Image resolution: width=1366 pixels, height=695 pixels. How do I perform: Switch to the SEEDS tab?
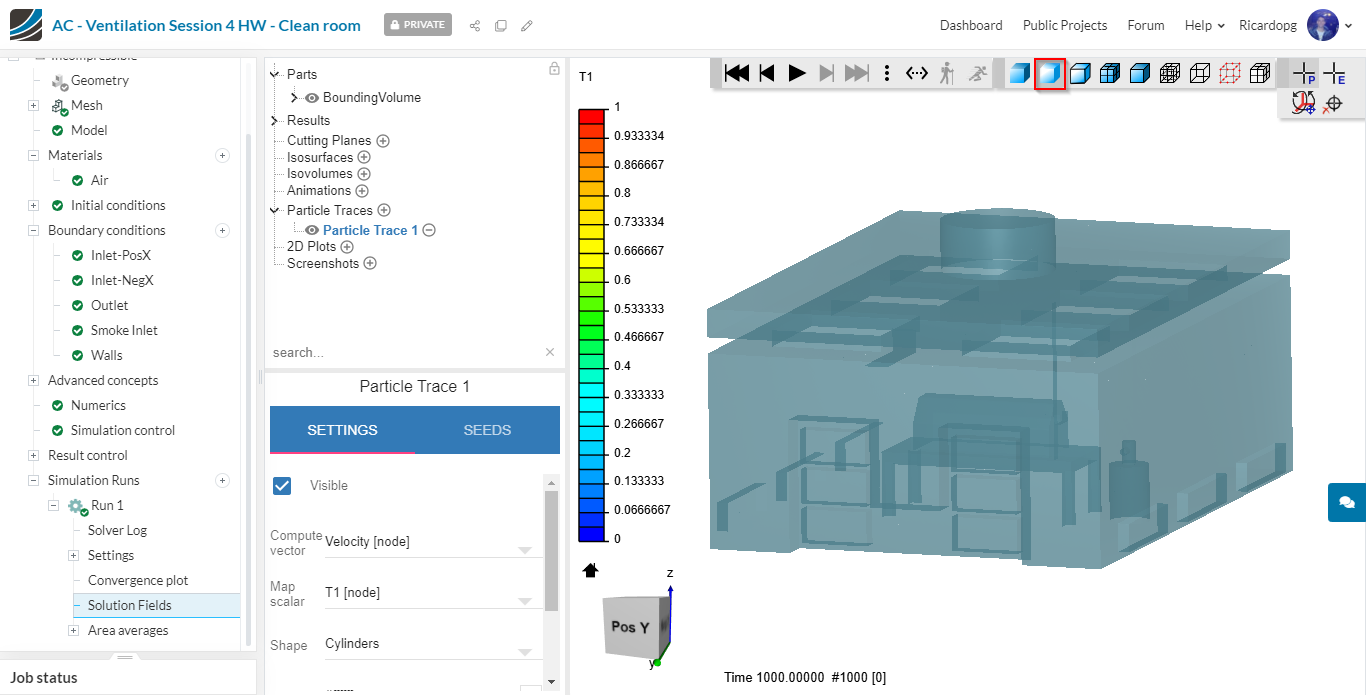pyautogui.click(x=487, y=430)
